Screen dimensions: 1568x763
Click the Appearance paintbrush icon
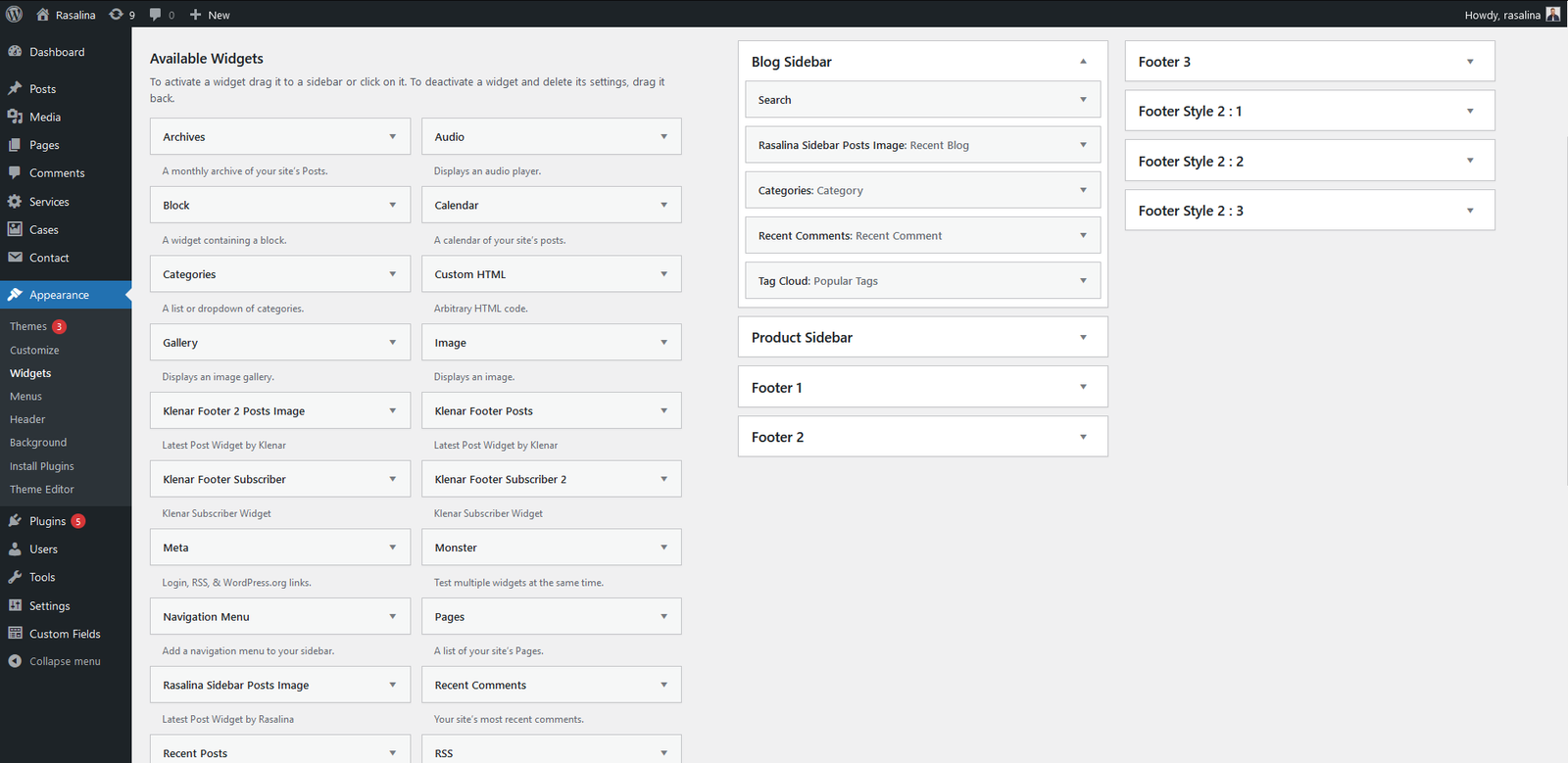(x=15, y=294)
